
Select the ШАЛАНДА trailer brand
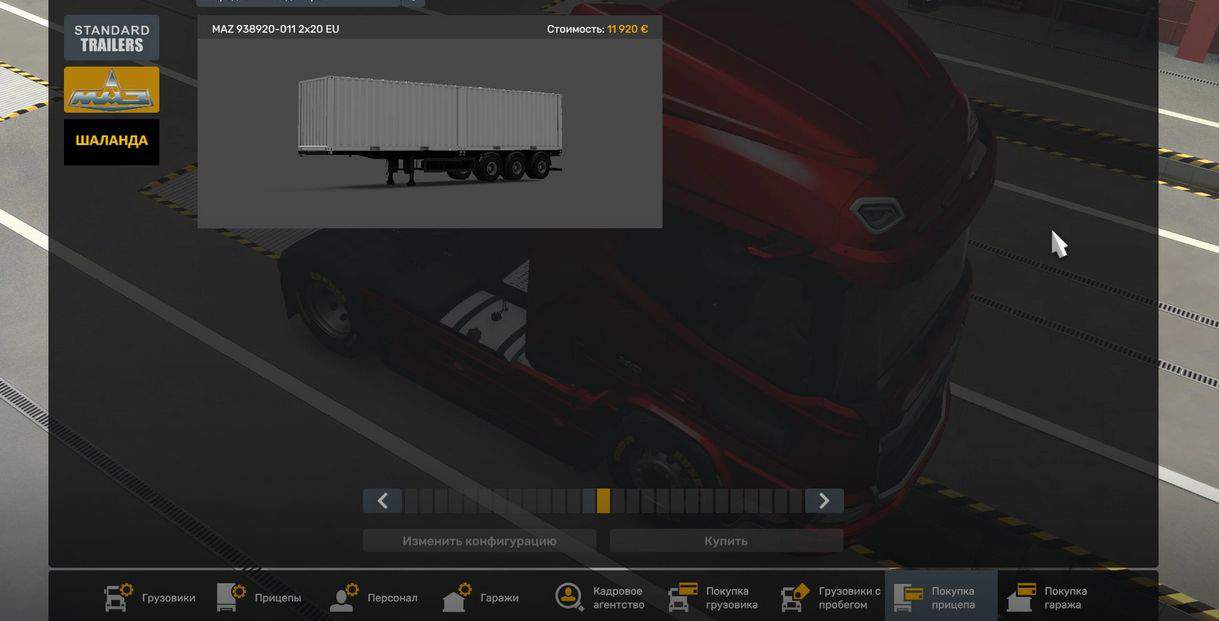pos(112,141)
